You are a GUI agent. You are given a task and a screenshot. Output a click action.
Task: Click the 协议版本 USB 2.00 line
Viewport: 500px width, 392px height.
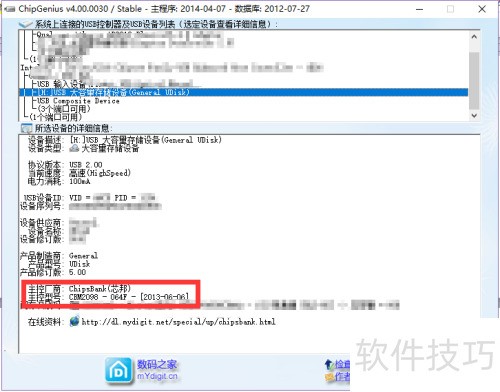(65, 165)
